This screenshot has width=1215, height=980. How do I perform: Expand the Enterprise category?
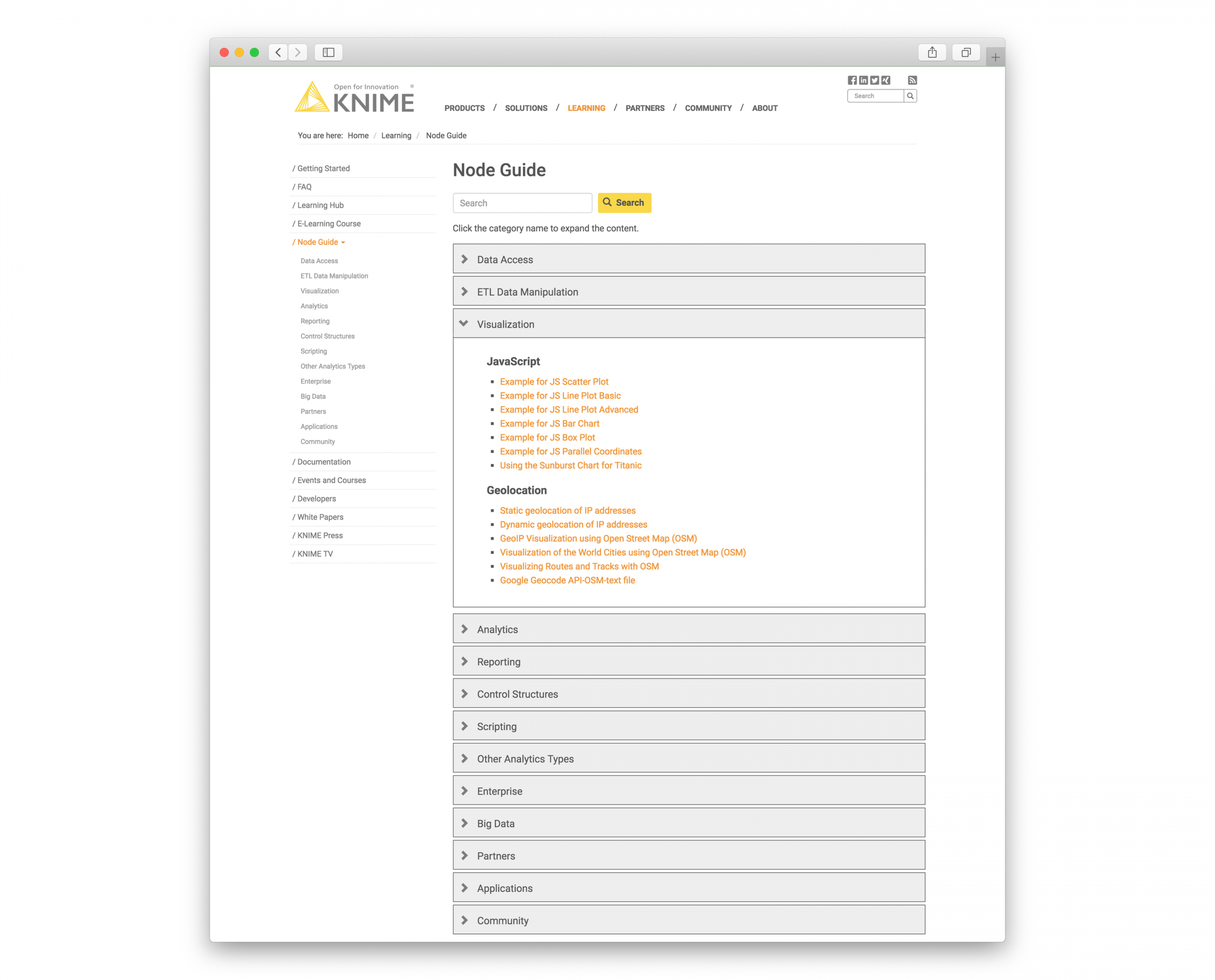(688, 790)
